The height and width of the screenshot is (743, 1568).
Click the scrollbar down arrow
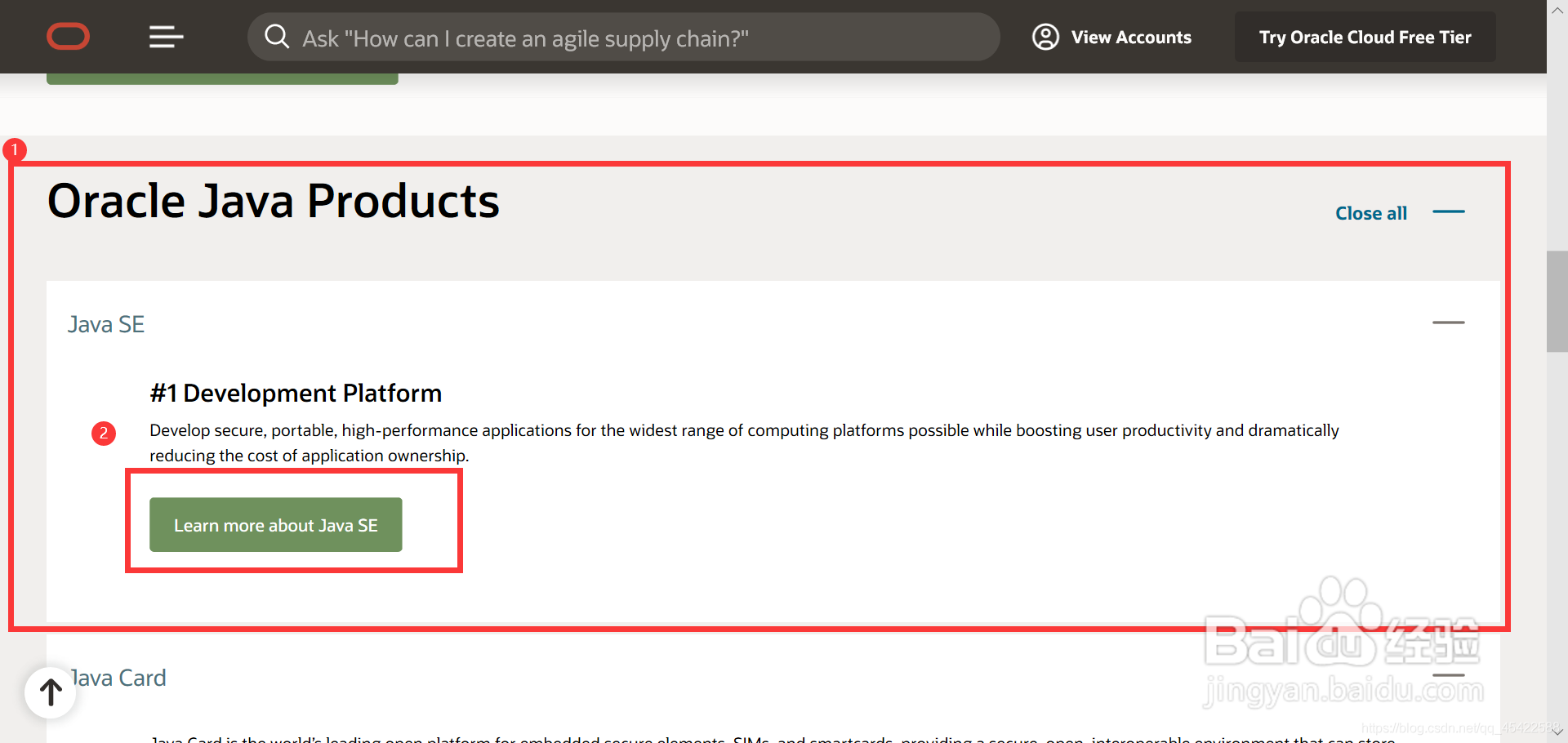[1557, 732]
